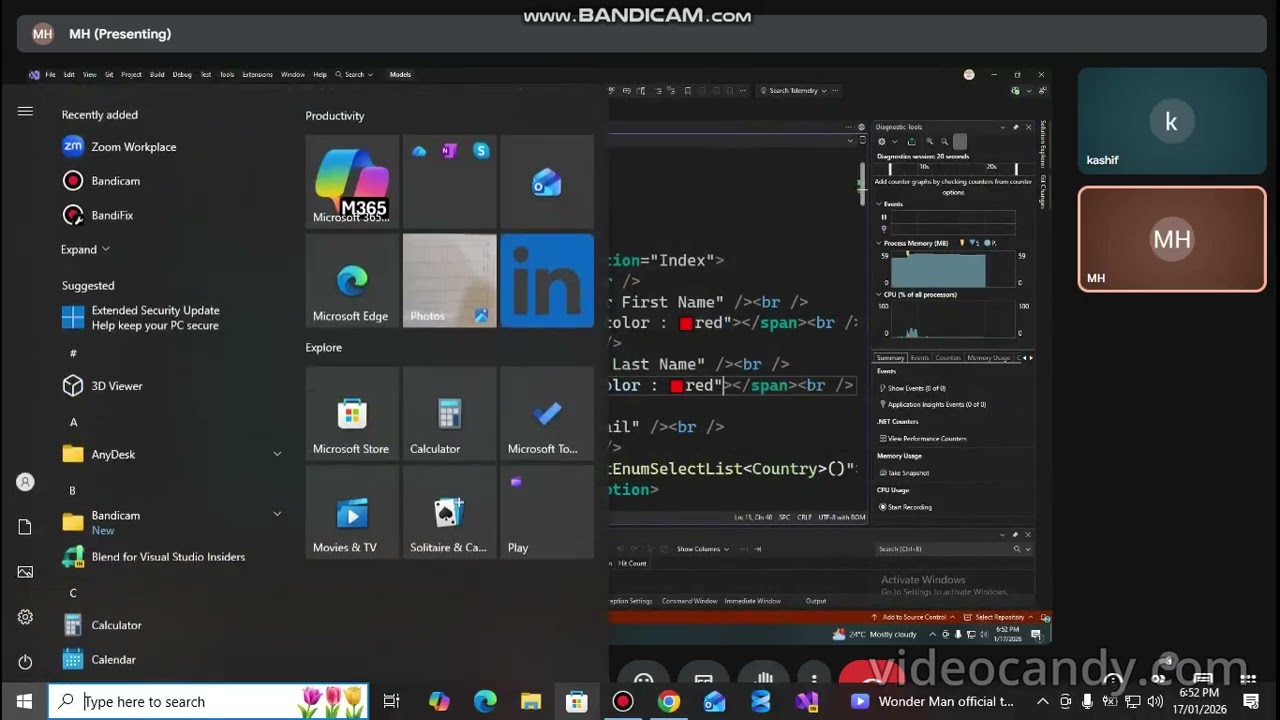Open the Extensions menu
The width and height of the screenshot is (1280, 720).
click(x=257, y=74)
